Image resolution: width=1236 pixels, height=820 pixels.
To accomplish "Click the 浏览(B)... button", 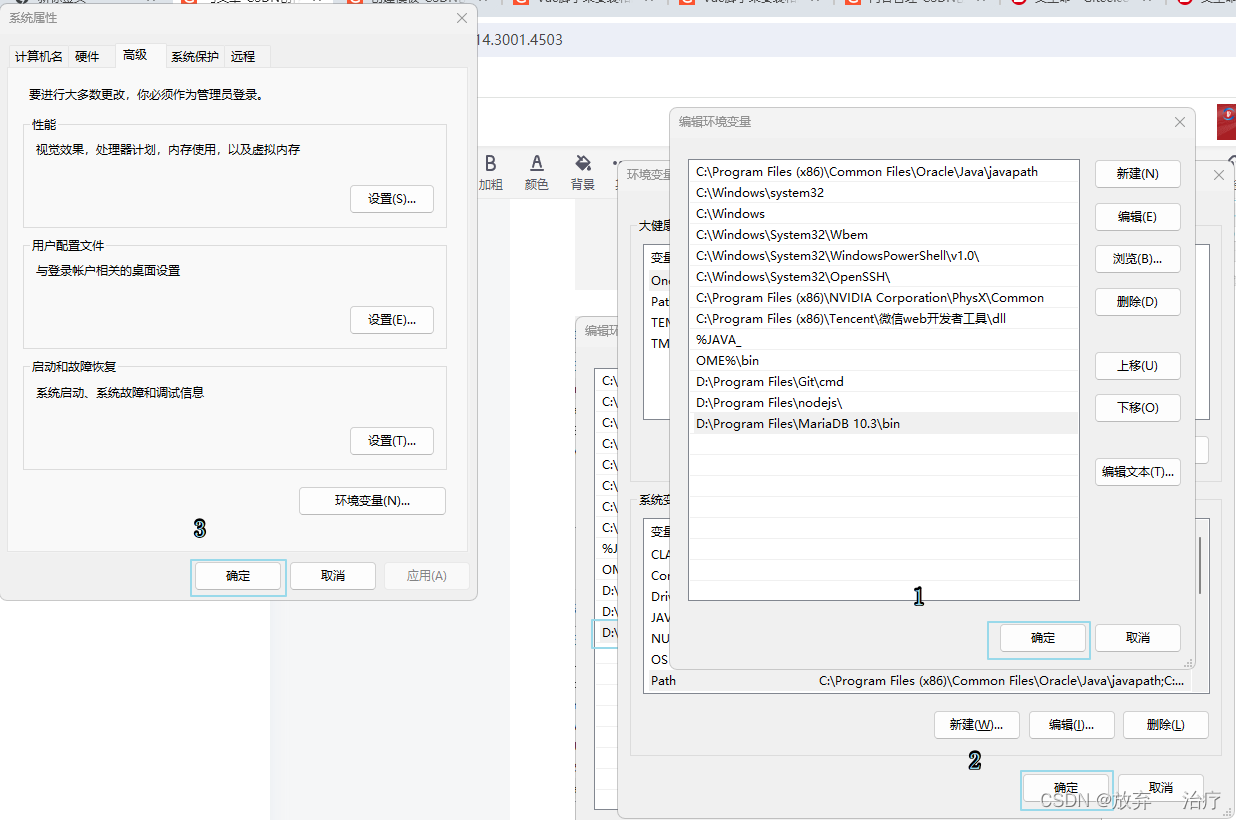I will [x=1138, y=259].
